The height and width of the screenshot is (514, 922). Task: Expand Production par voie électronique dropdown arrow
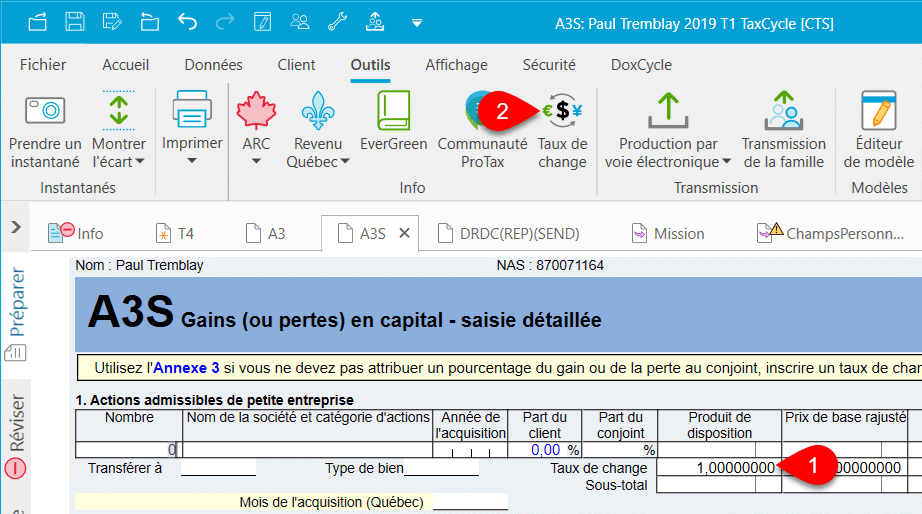coord(726,162)
